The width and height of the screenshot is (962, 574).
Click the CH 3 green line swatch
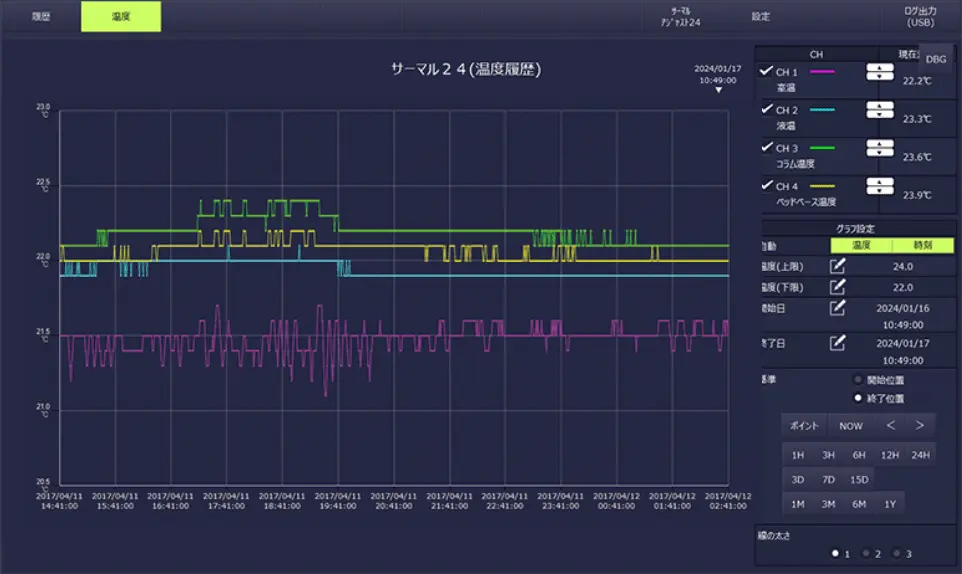click(x=822, y=148)
